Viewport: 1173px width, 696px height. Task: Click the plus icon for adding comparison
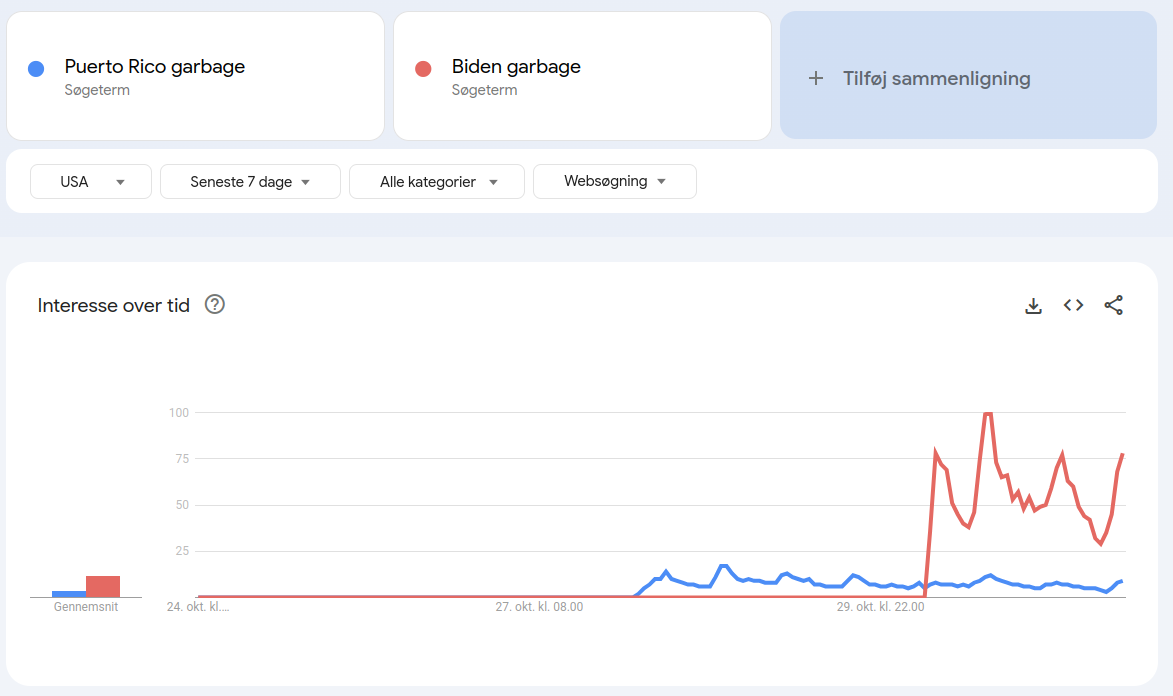tap(816, 78)
